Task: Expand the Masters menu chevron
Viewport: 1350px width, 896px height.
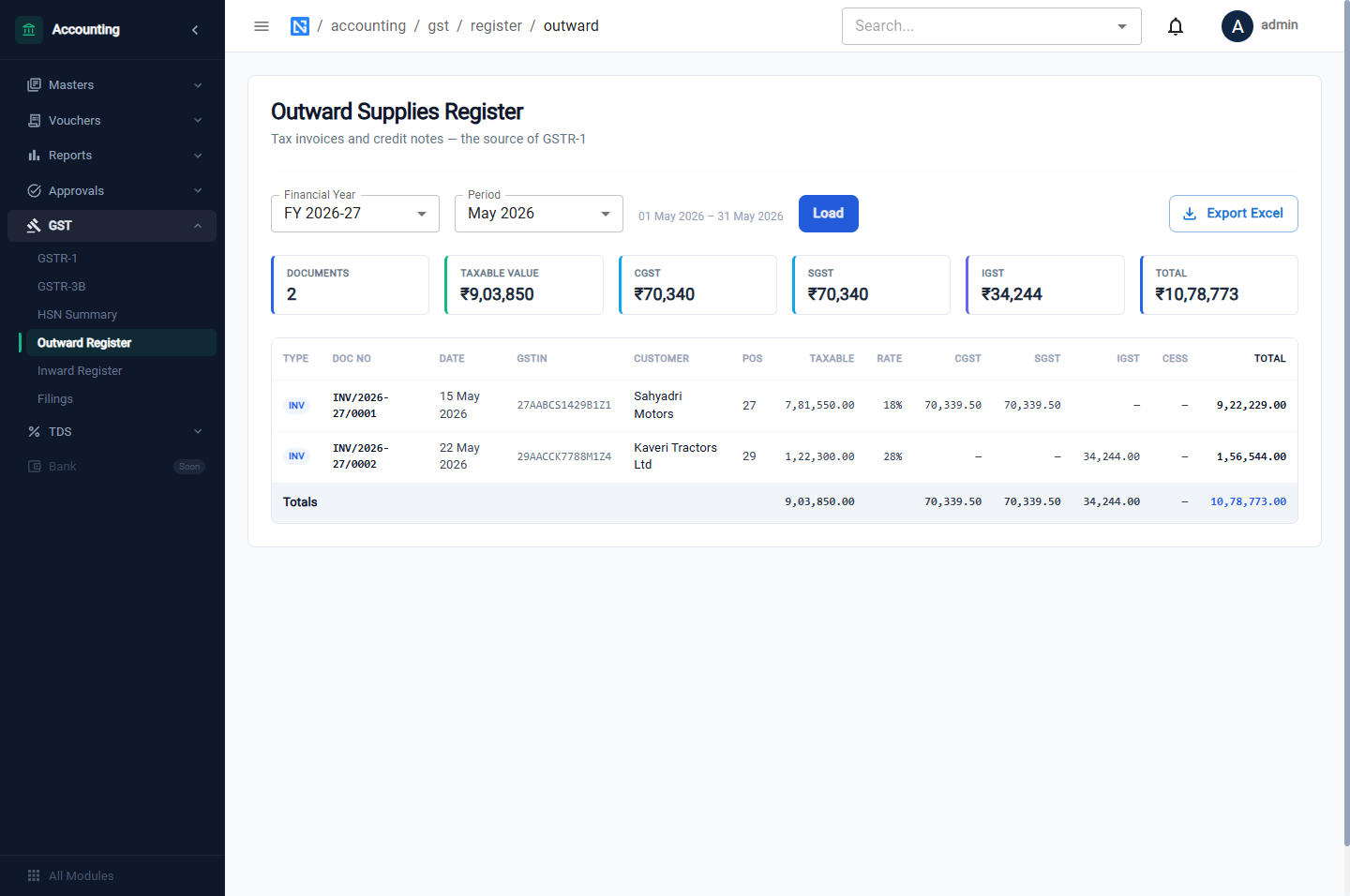Action: [x=198, y=85]
